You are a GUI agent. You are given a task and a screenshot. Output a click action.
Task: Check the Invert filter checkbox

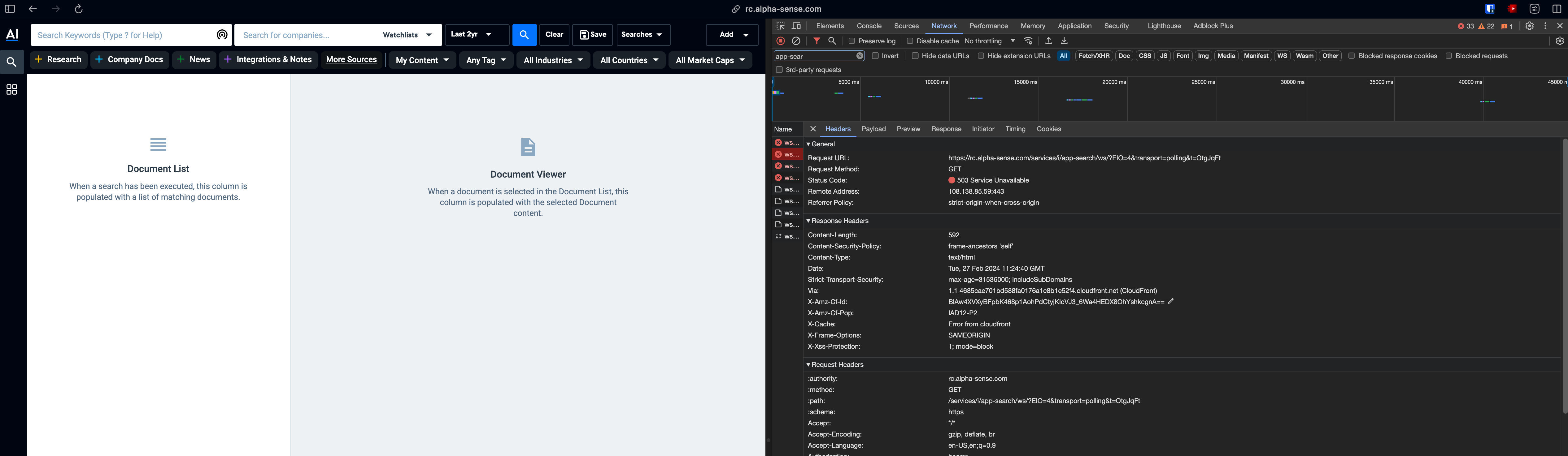875,56
